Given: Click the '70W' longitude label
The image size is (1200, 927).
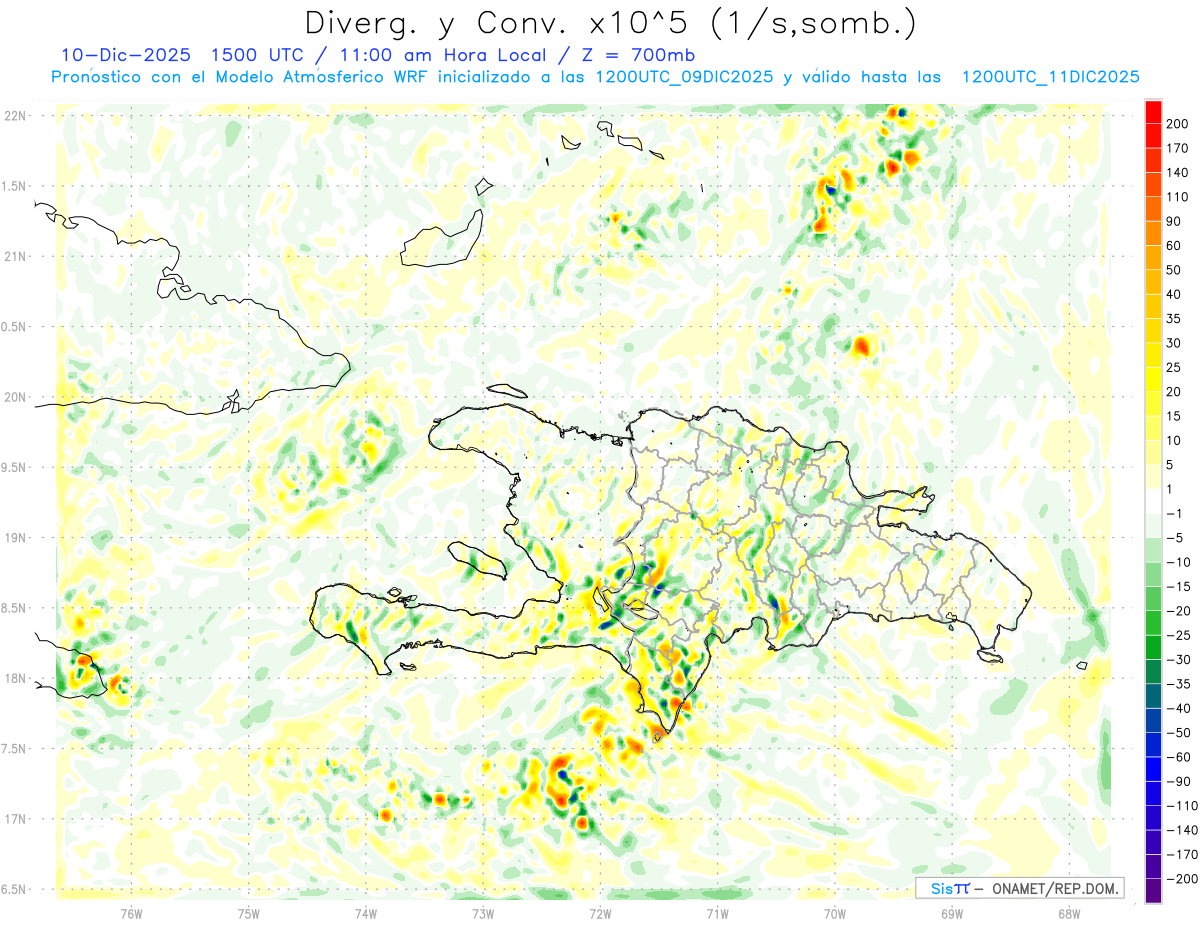Looking at the screenshot, I should pos(835,914).
